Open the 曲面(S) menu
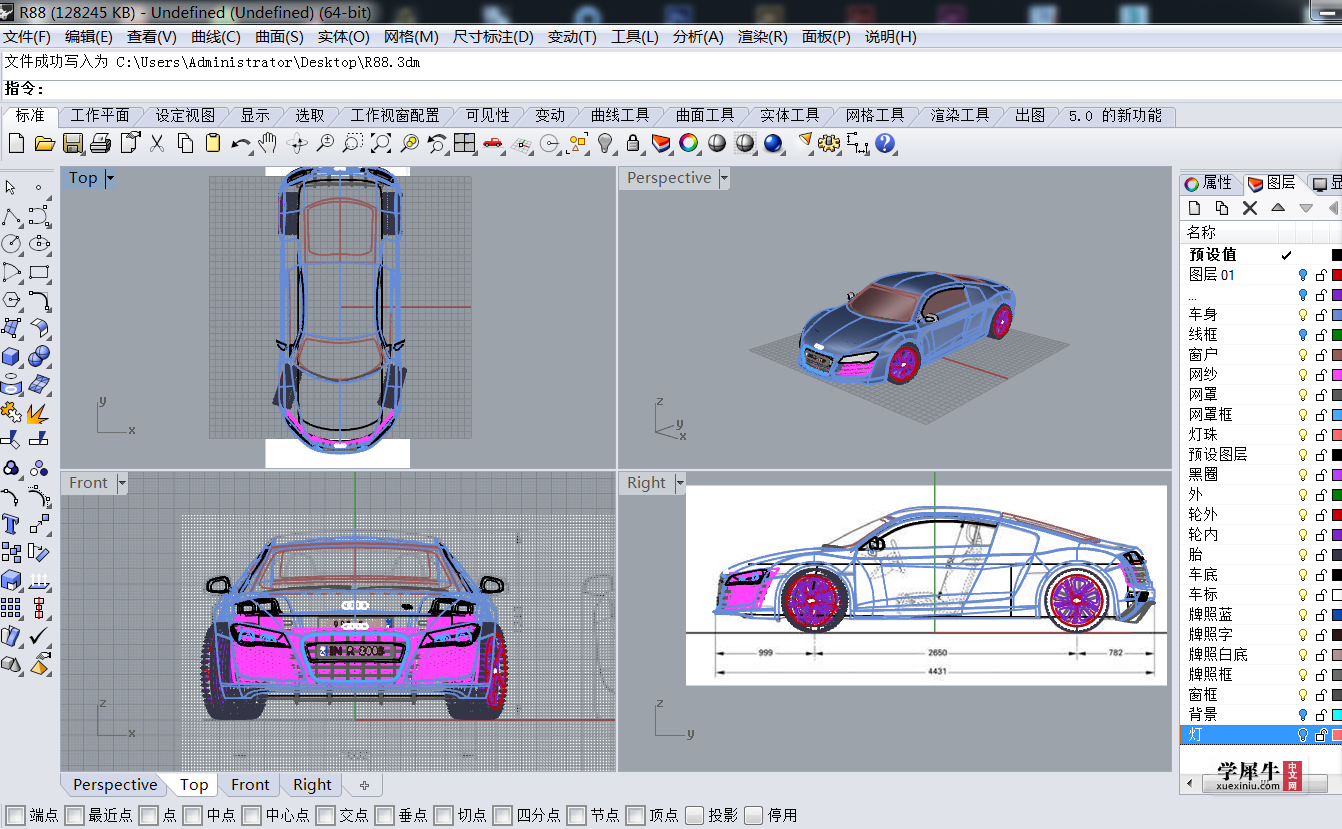This screenshot has width=1342, height=829. point(279,37)
